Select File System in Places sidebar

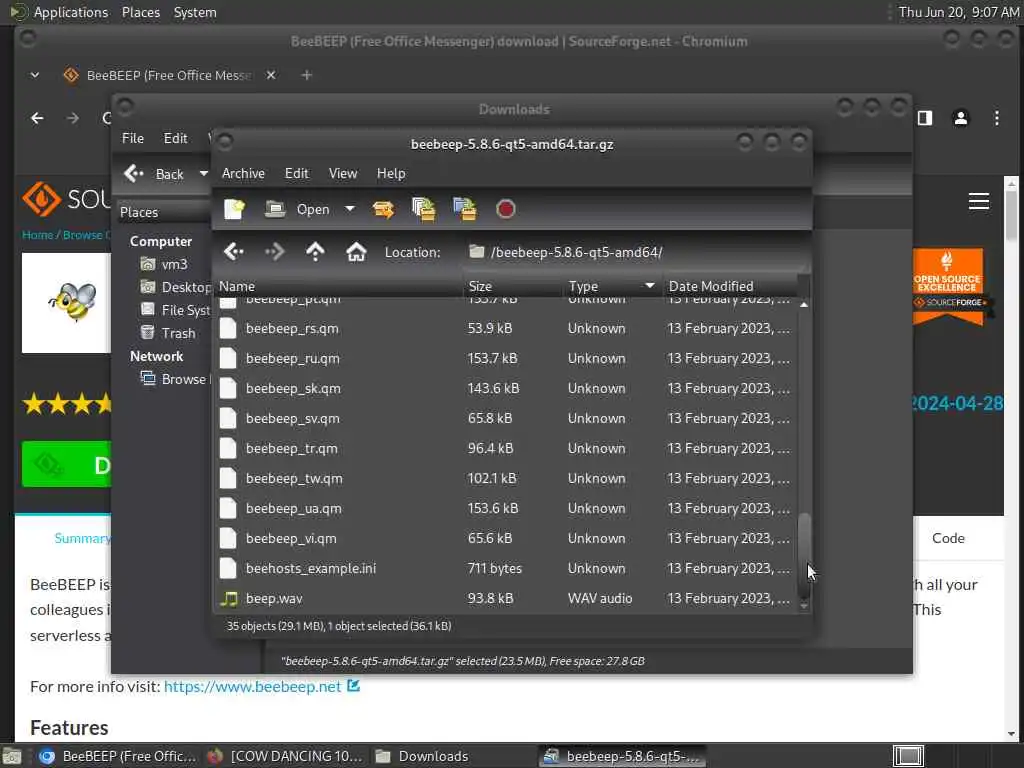coord(175,310)
